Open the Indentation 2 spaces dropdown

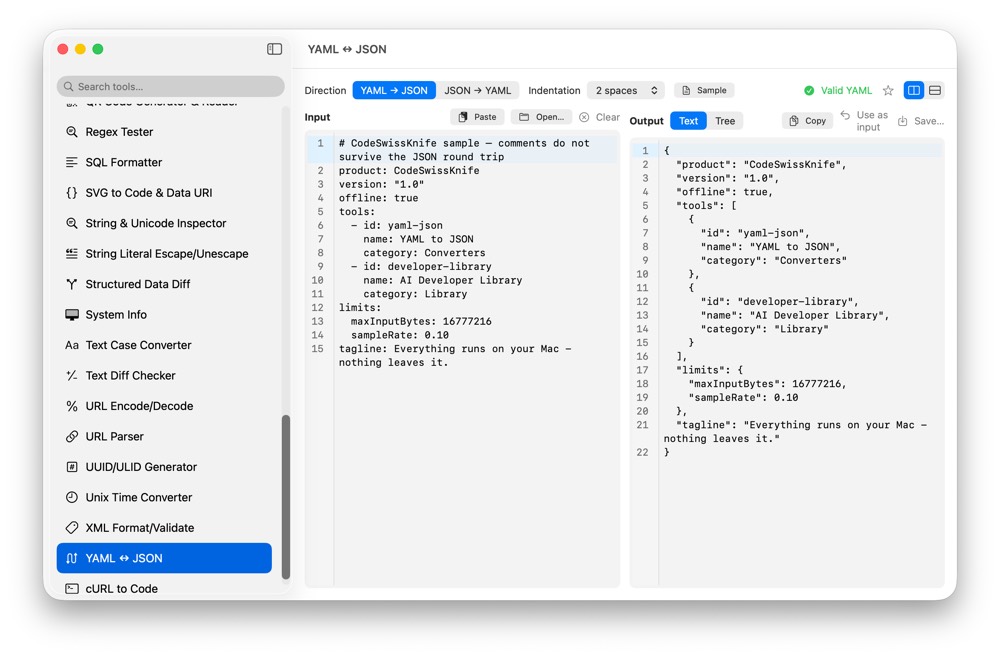click(626, 91)
